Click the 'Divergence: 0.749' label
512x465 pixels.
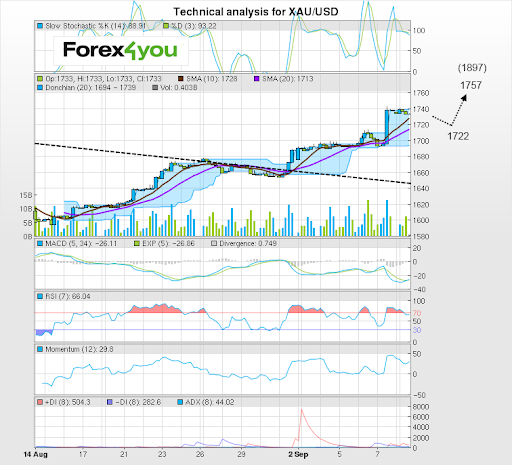tap(248, 244)
